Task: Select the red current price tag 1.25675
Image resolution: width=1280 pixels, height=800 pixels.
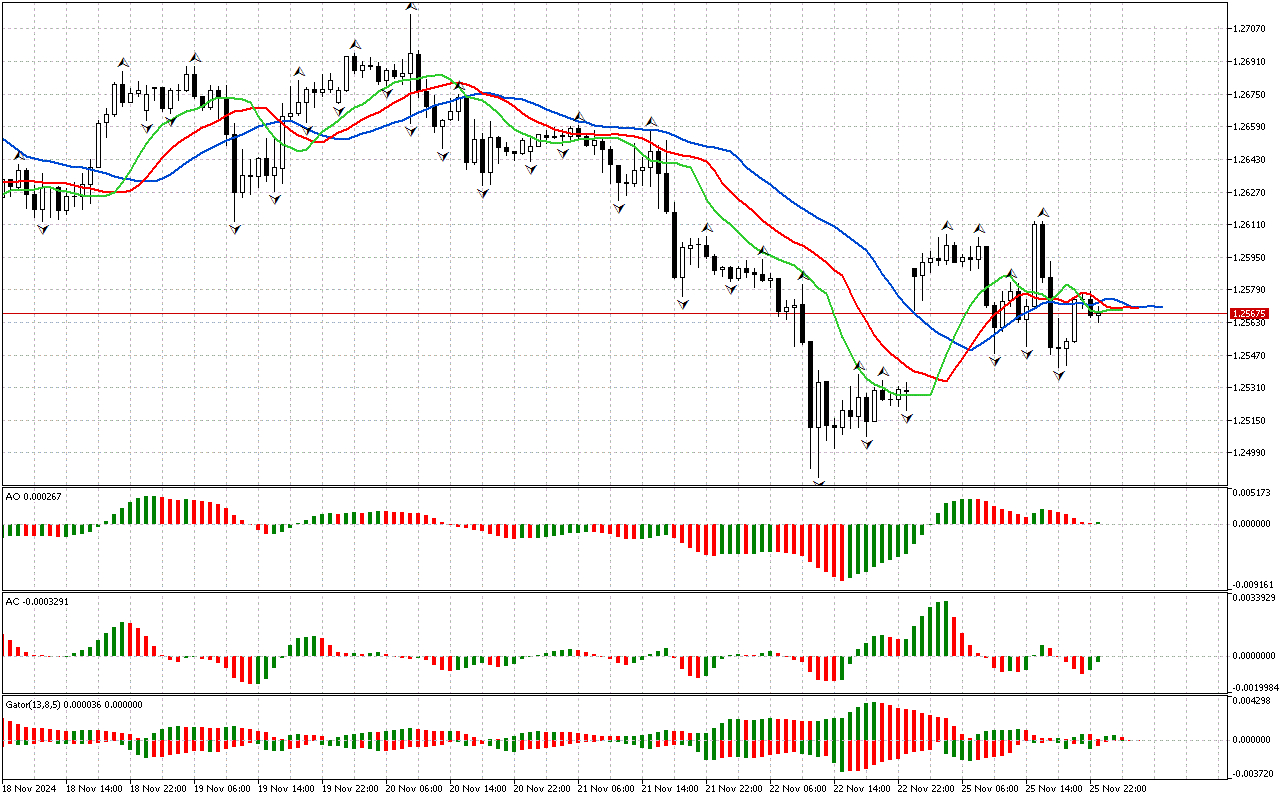Action: pyautogui.click(x=1249, y=313)
